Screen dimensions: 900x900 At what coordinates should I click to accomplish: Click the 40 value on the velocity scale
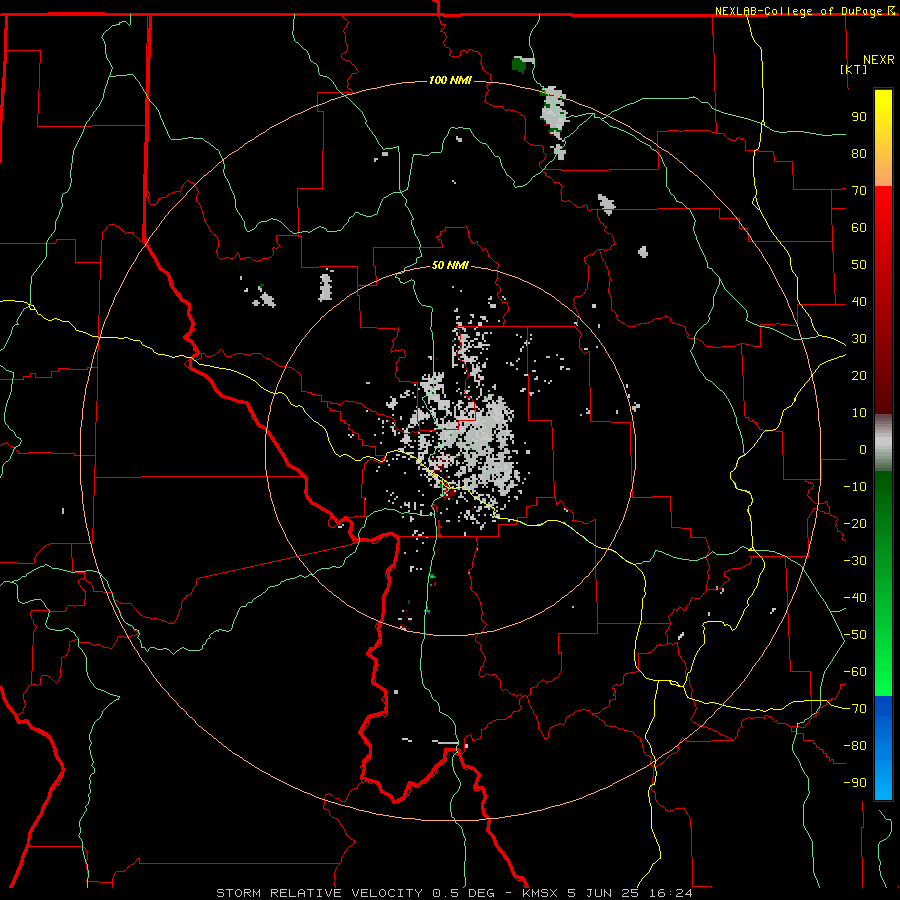pyautogui.click(x=859, y=301)
